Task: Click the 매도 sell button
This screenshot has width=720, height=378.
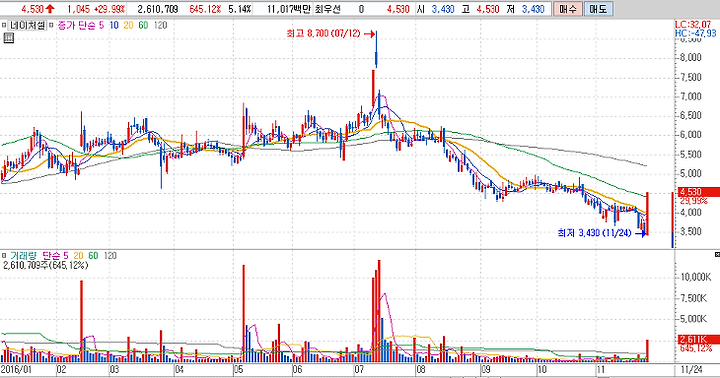Action: (598, 9)
